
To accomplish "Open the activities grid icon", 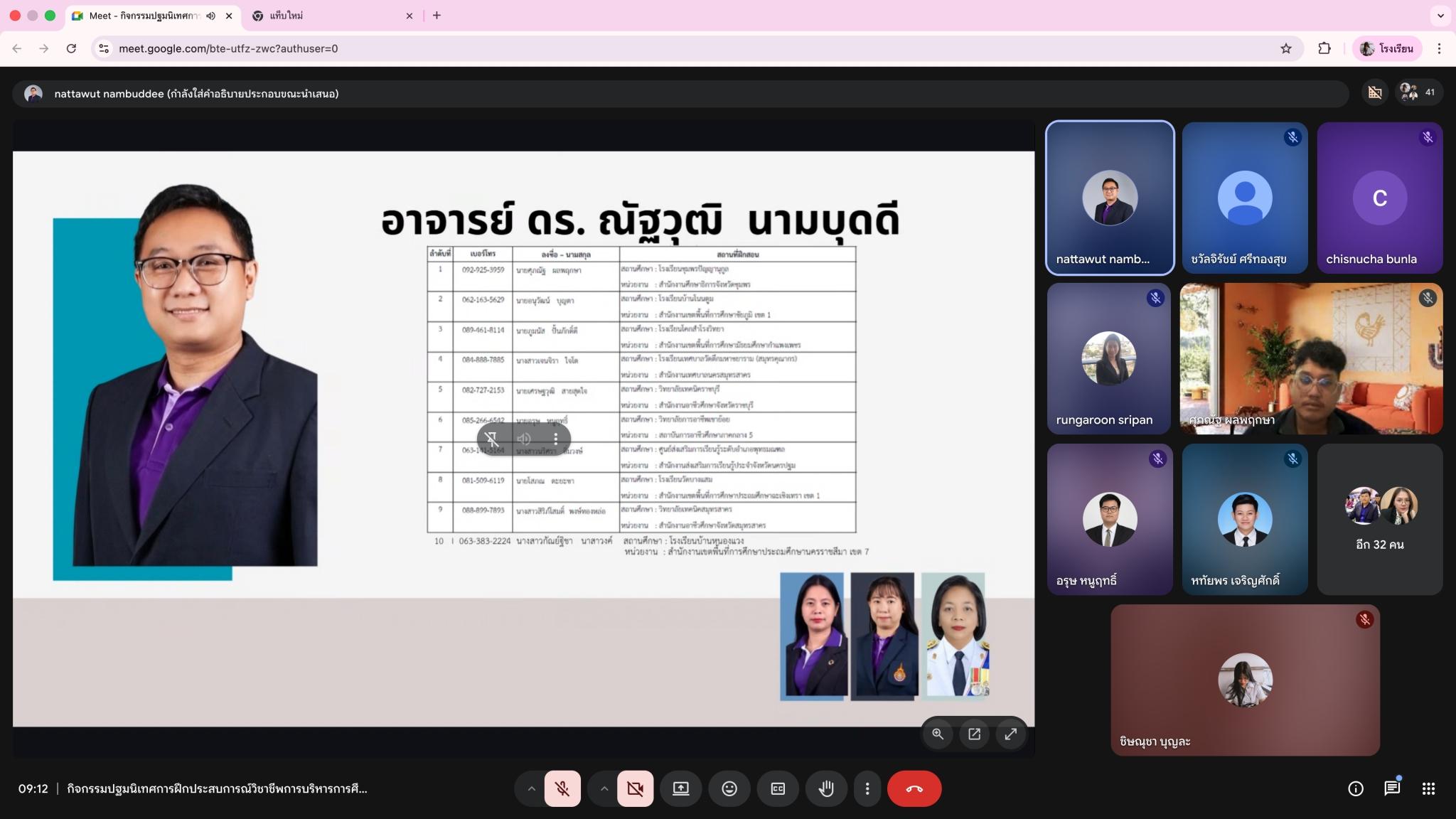I will [x=1428, y=788].
